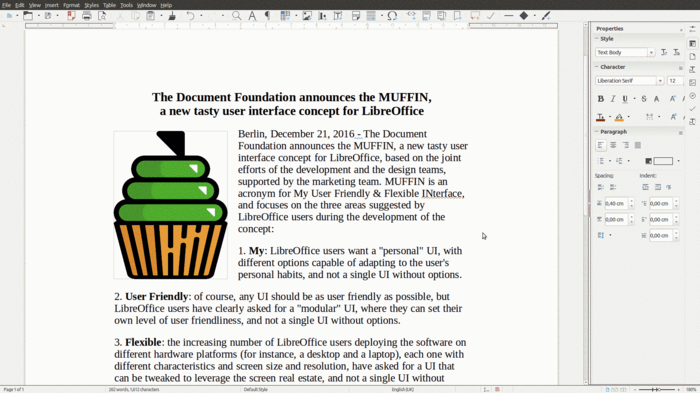
Task: Click the Insert Comment icon
Action: (475, 16)
